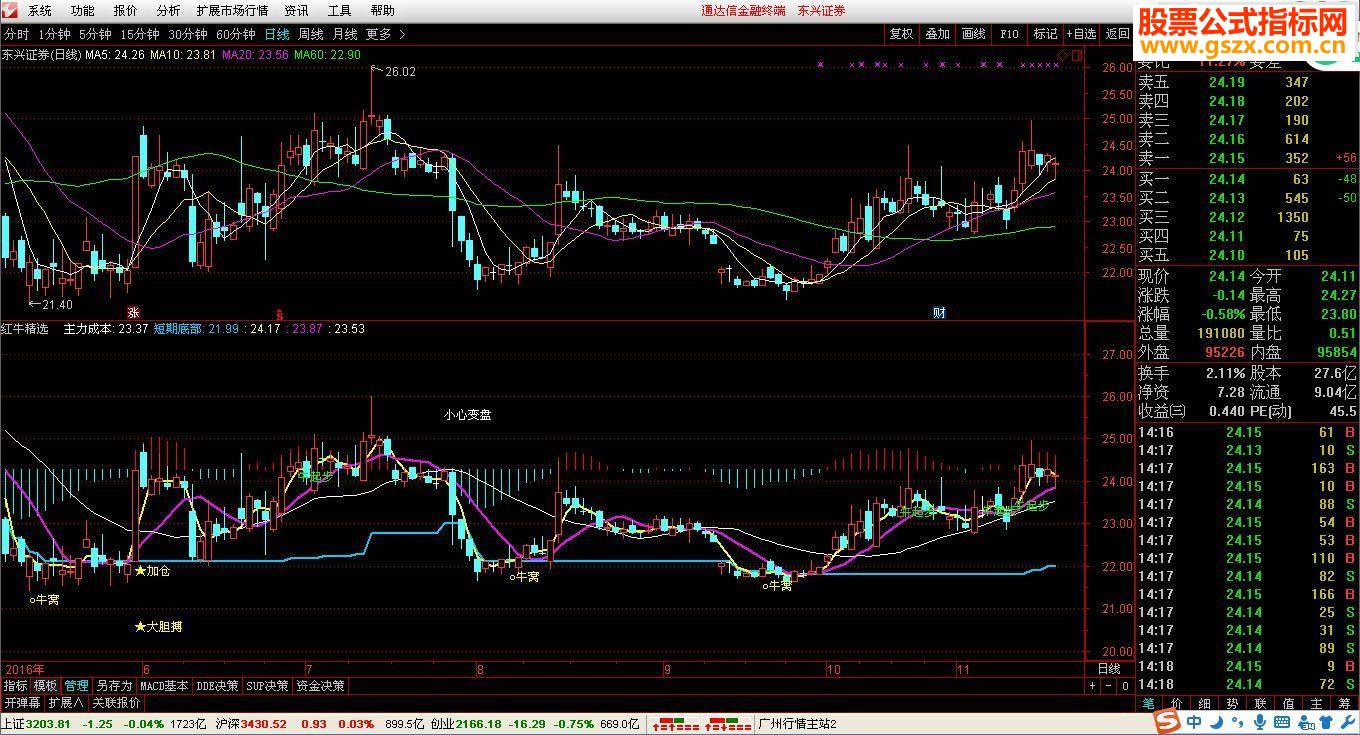Click the - zoom-out button

point(1109,686)
